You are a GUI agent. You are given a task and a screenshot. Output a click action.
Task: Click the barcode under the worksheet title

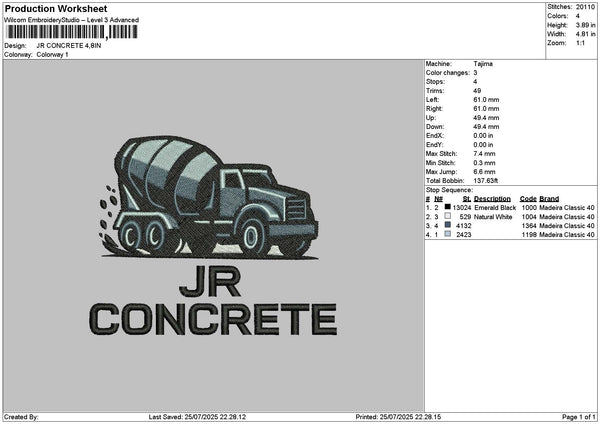[72, 33]
